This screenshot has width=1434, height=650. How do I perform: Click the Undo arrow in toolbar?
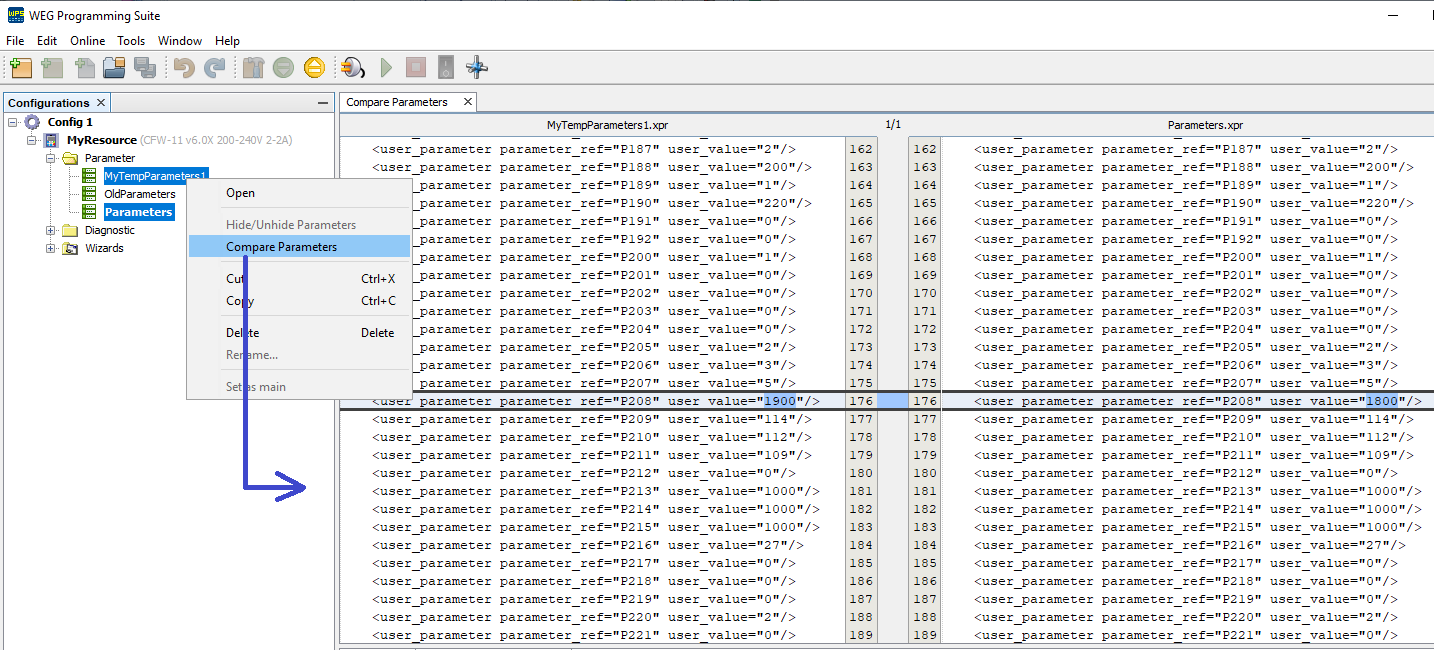(183, 68)
